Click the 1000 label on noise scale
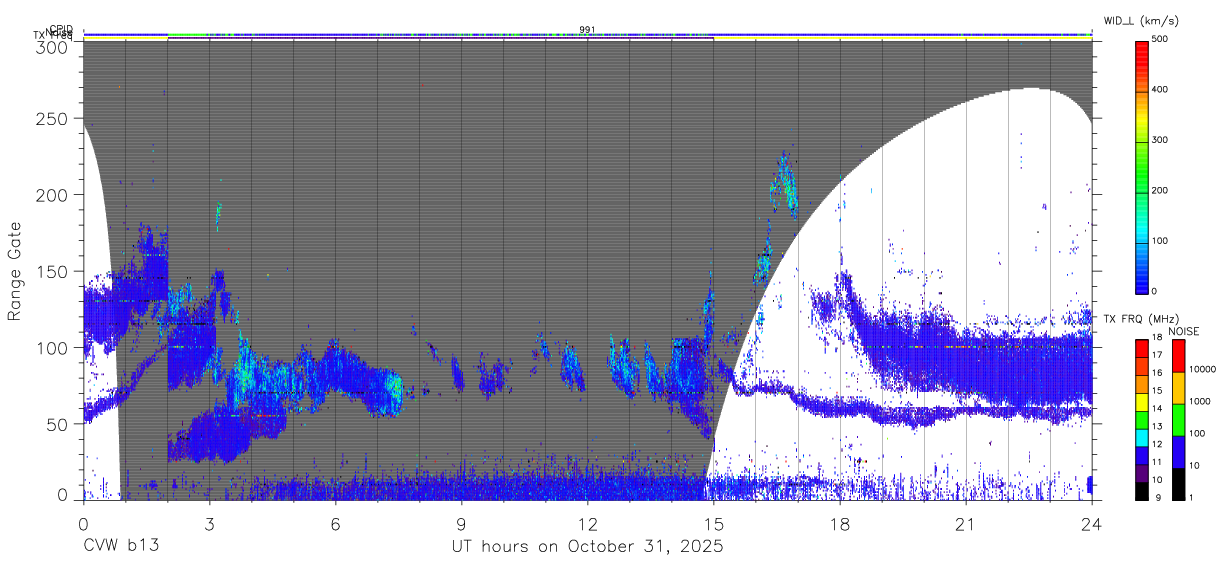This screenshot has width=1228, height=567. coord(1200,400)
